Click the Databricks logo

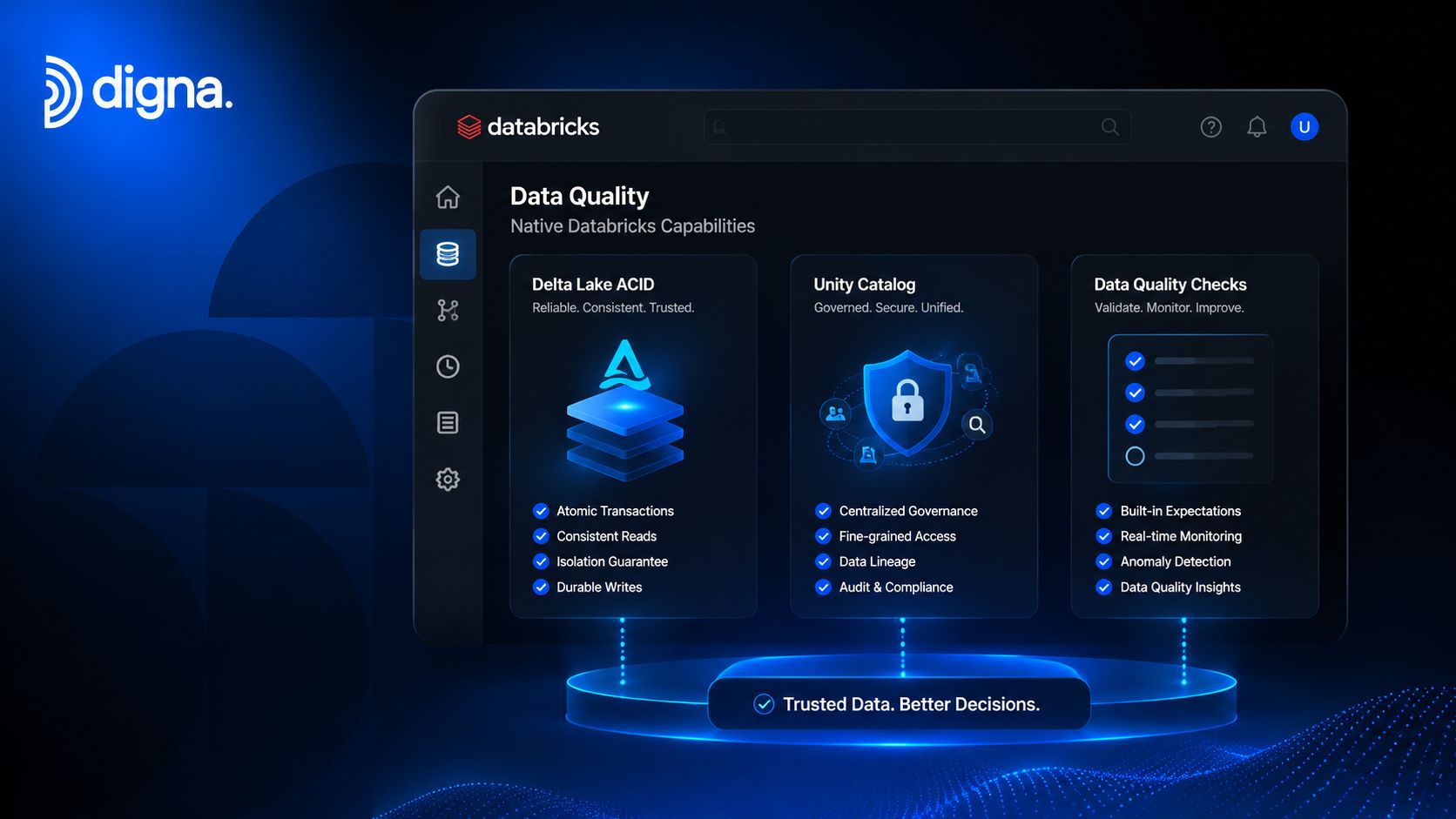[529, 127]
